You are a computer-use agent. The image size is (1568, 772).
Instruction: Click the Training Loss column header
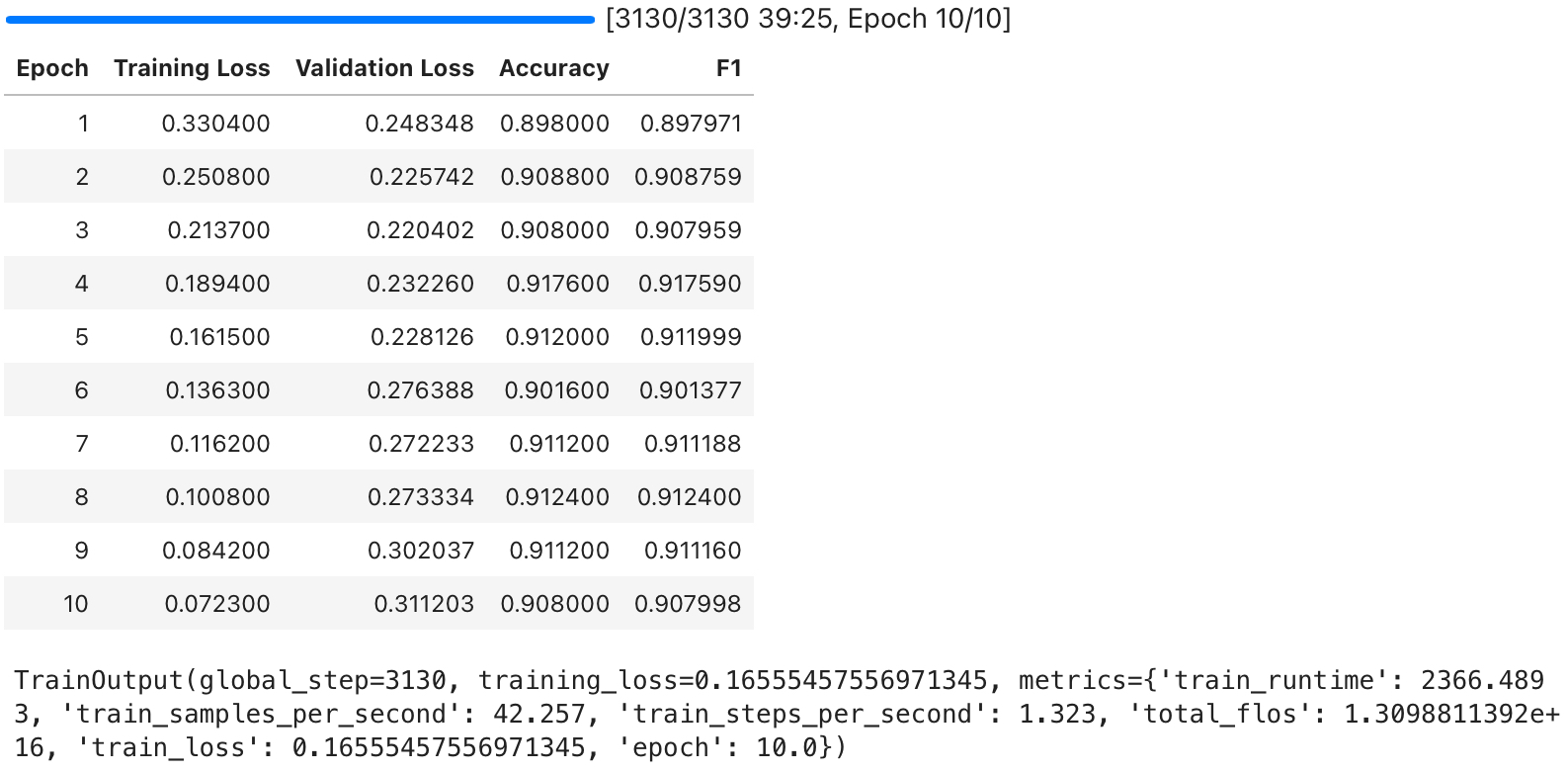point(192,68)
